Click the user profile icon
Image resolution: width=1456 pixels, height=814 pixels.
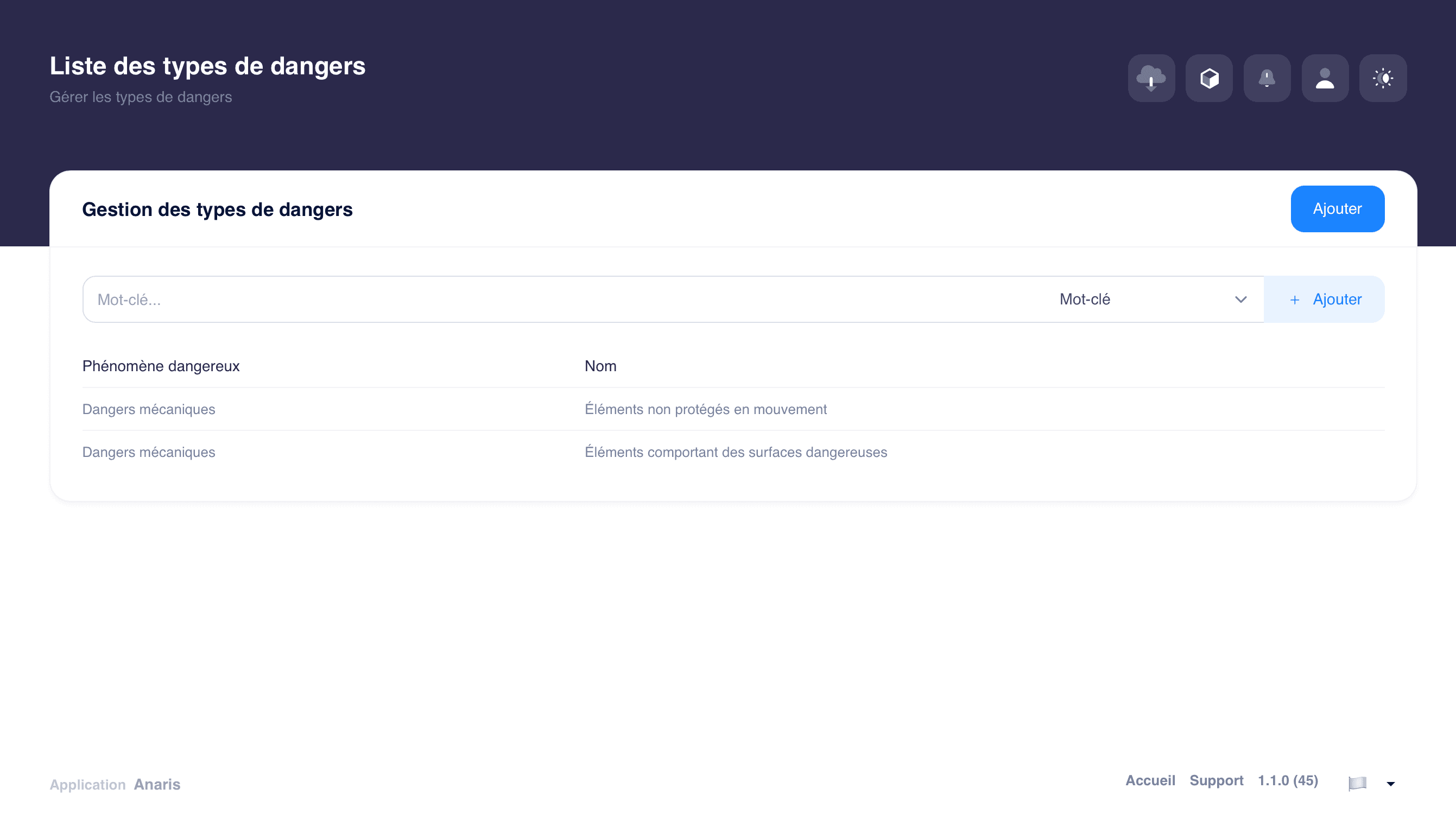tap(1325, 78)
